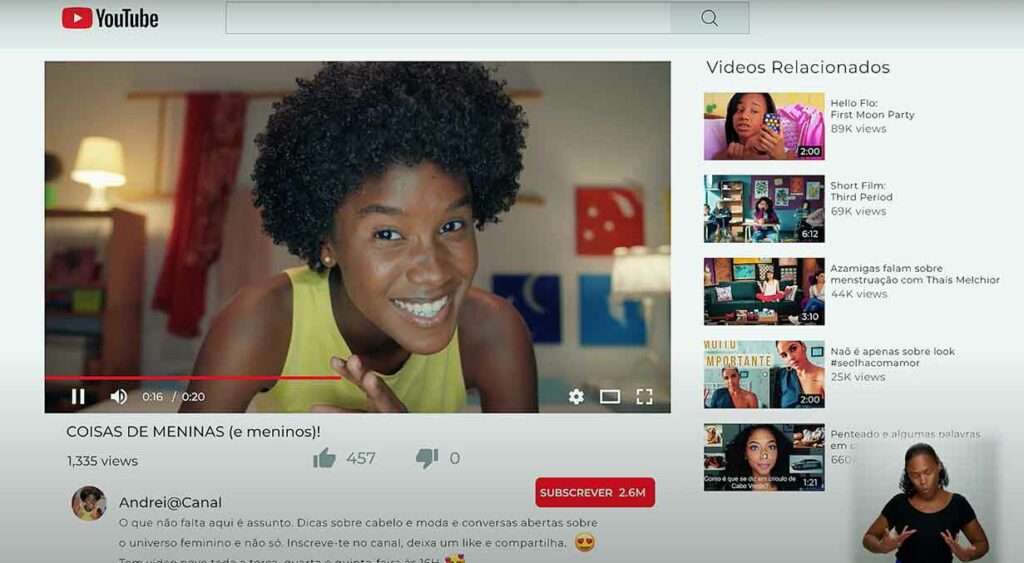Click the dislike count 0
Viewport: 1024px width, 563px height.
coord(455,458)
